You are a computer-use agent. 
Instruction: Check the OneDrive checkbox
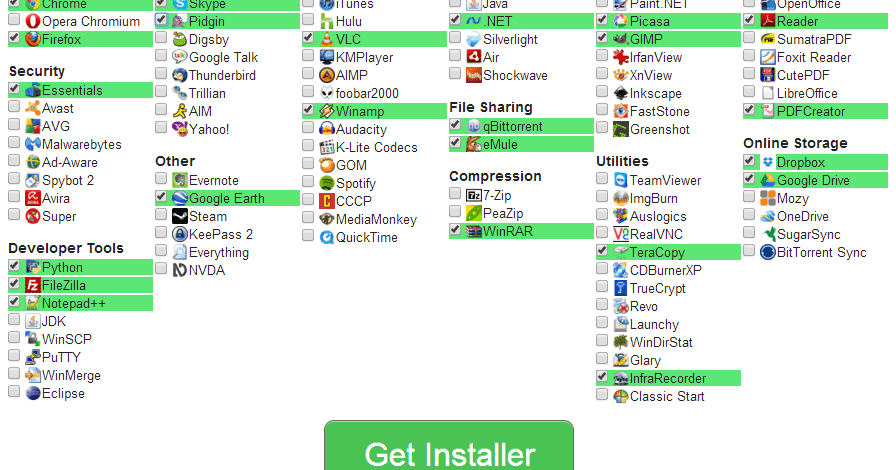pos(749,214)
